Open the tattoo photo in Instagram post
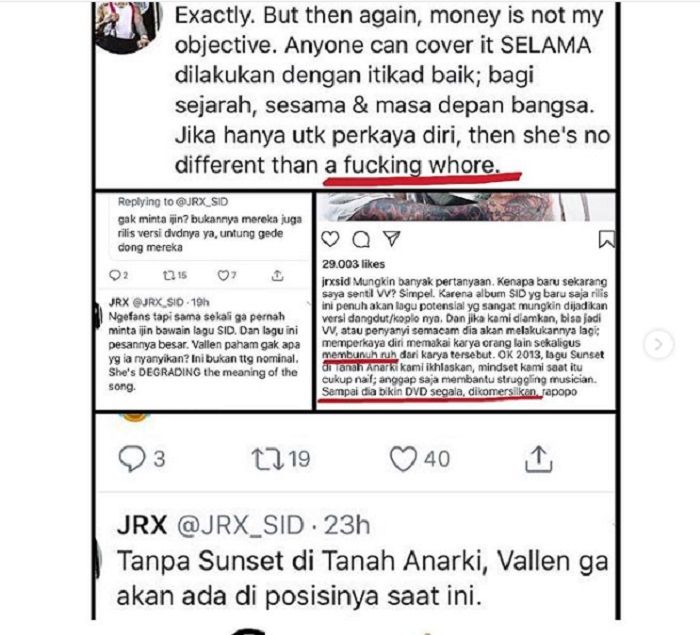This screenshot has width=700, height=635. tap(466, 207)
